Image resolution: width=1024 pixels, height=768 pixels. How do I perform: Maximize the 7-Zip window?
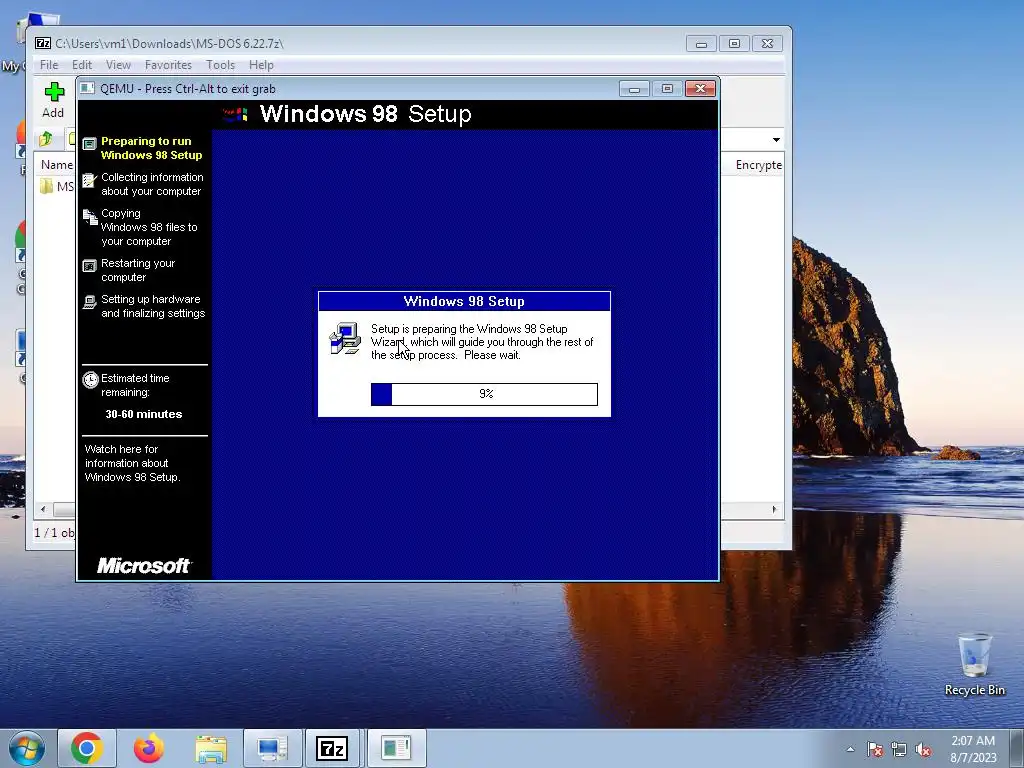coord(734,44)
